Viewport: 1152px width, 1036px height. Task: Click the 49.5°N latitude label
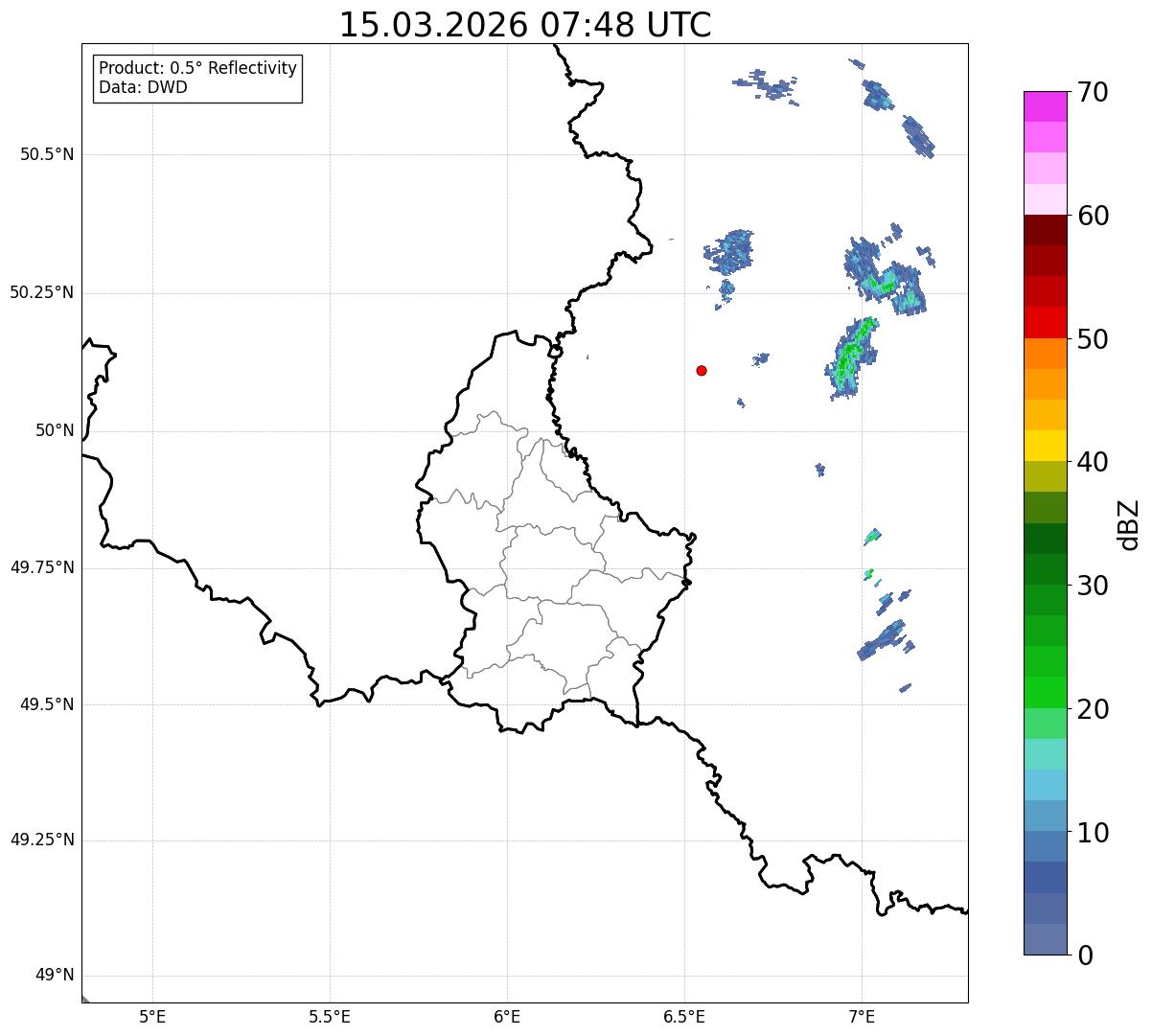pyautogui.click(x=47, y=704)
